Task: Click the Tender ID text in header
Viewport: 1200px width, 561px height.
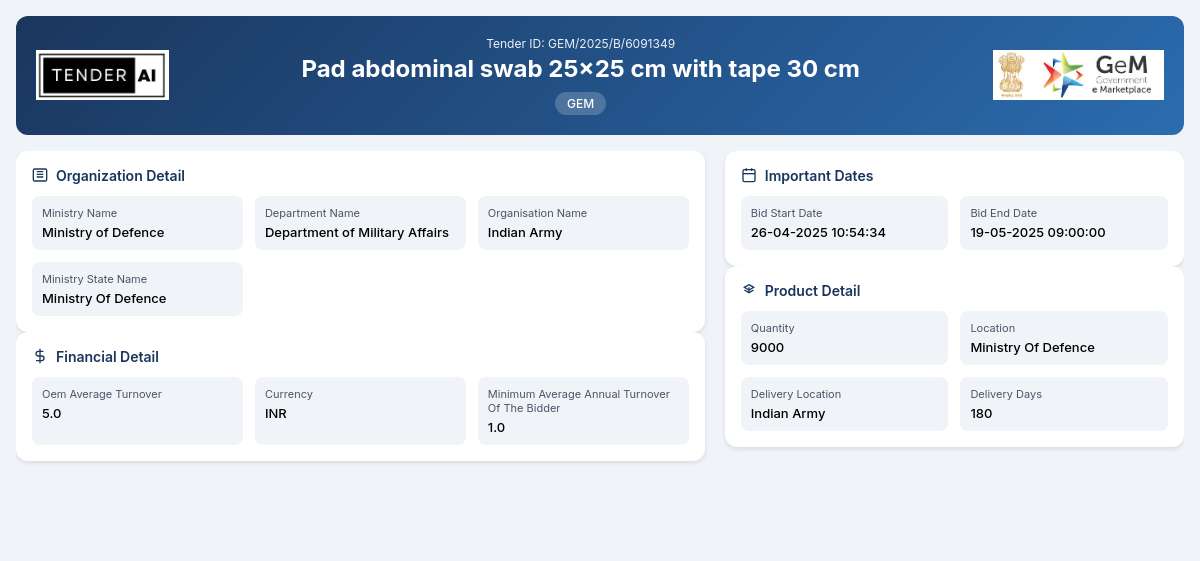Action: click(x=580, y=43)
